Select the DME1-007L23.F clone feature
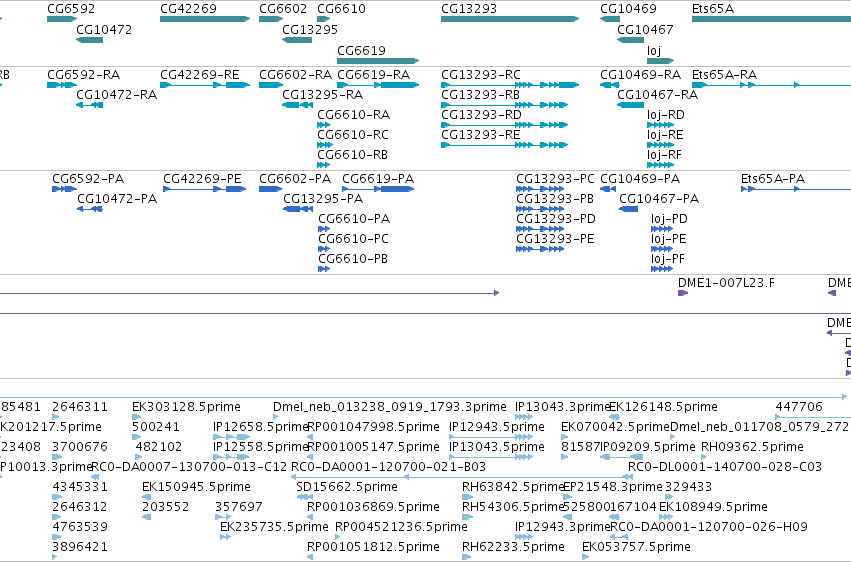The width and height of the screenshot is (851, 562). coord(683,293)
